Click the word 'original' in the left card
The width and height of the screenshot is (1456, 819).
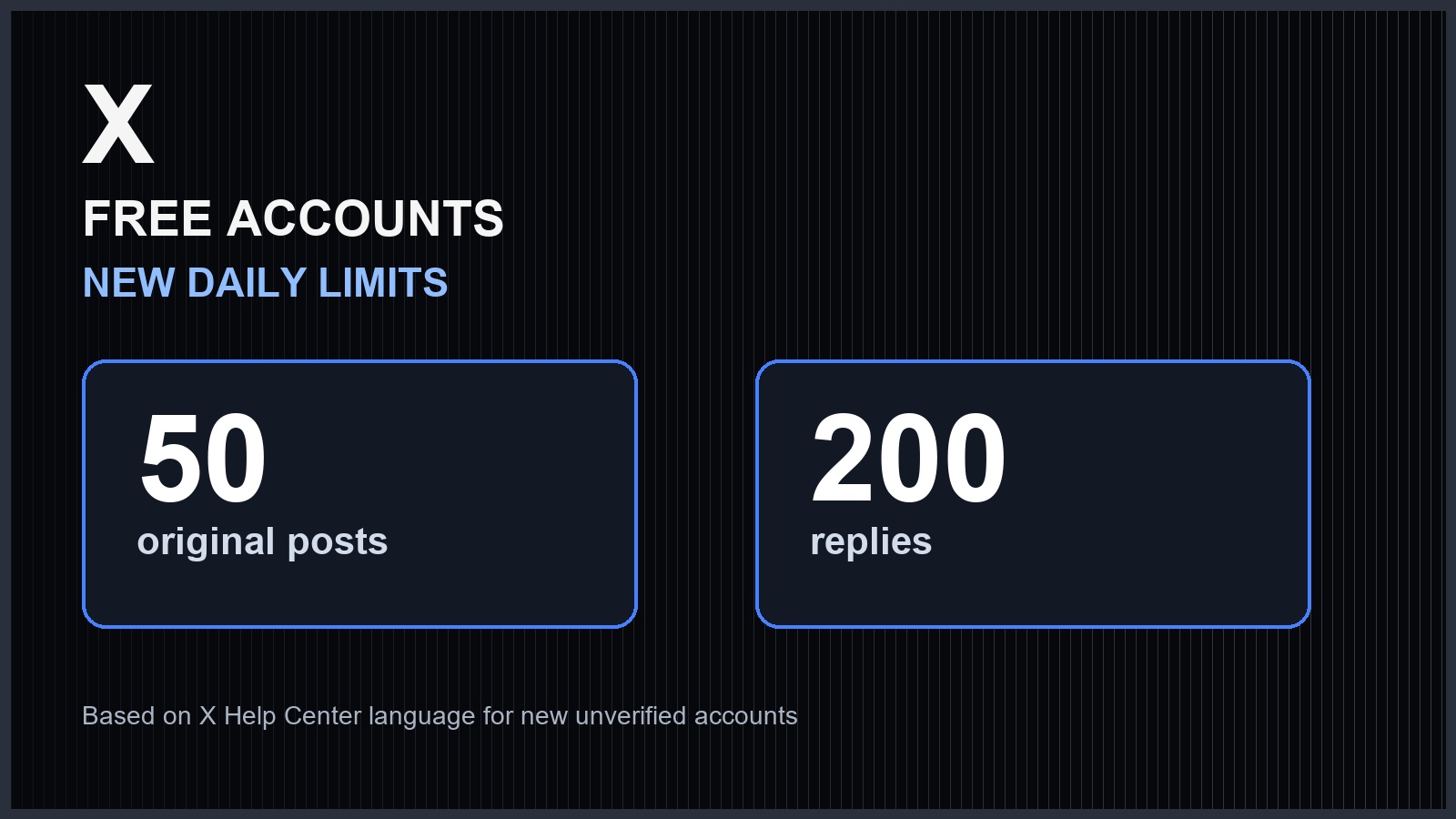pos(207,542)
